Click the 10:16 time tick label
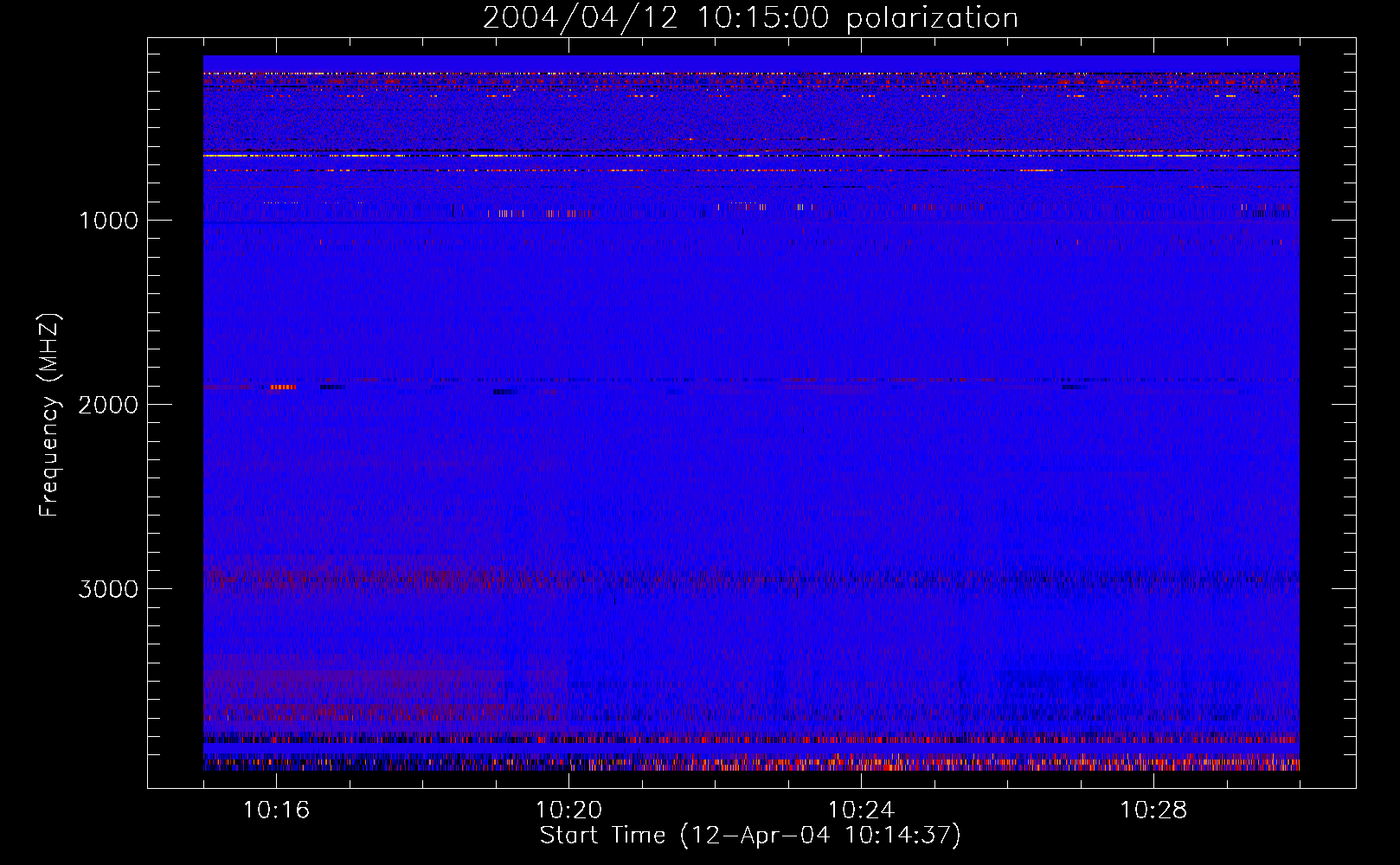 (x=276, y=810)
